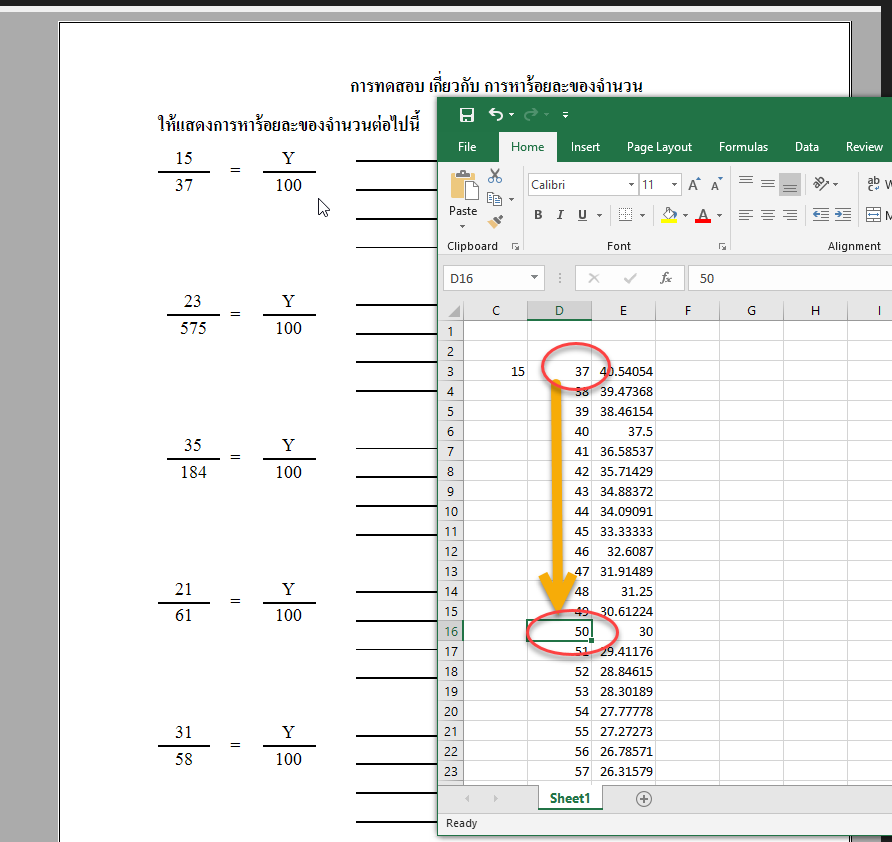Click the Increase Font Size icon
Screen dimensions: 892x842
[x=695, y=185]
